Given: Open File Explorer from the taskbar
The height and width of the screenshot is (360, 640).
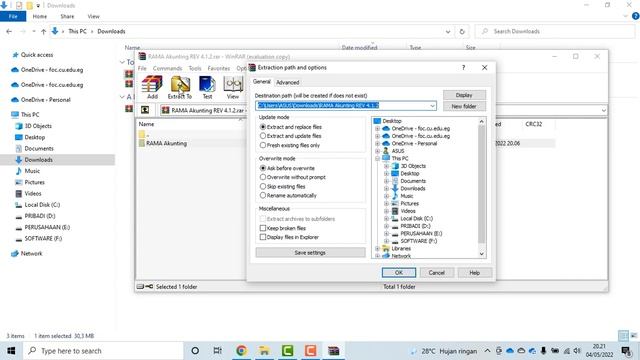Looking at the screenshot, I should point(264,351).
